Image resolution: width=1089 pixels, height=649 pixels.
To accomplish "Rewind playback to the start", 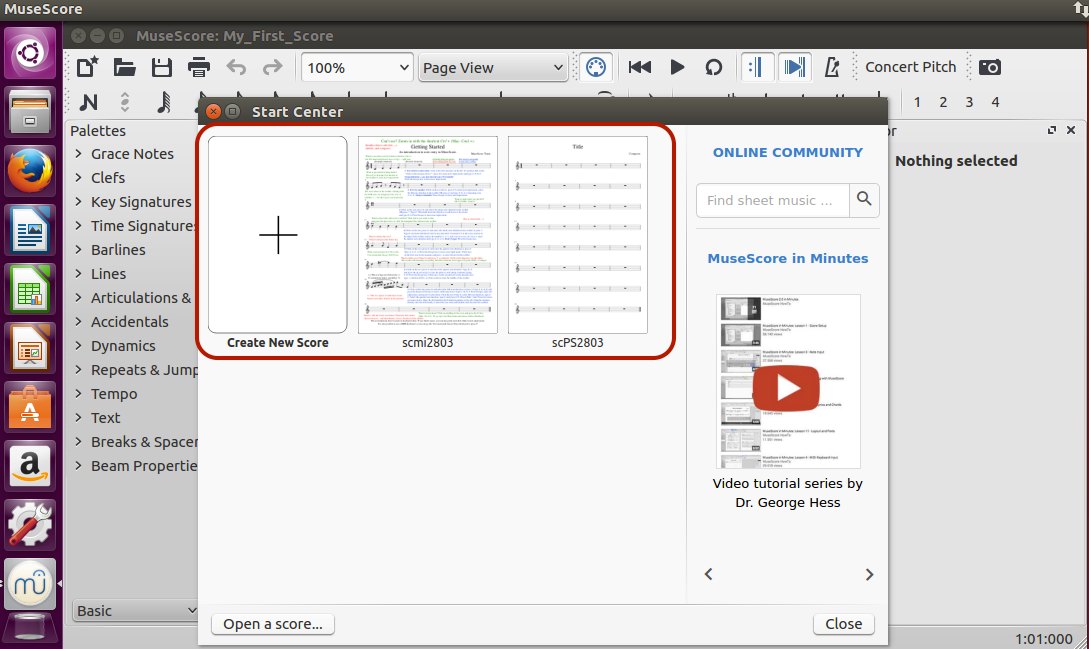I will tap(640, 67).
